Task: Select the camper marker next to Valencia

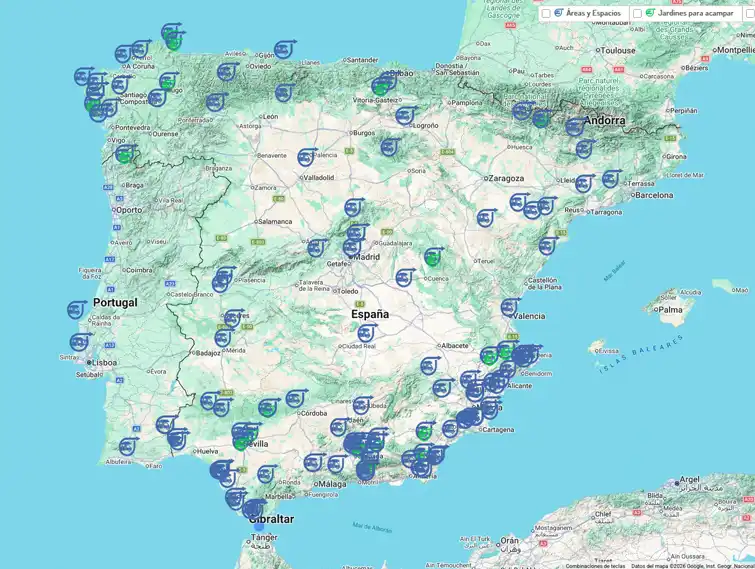Action: tap(509, 307)
